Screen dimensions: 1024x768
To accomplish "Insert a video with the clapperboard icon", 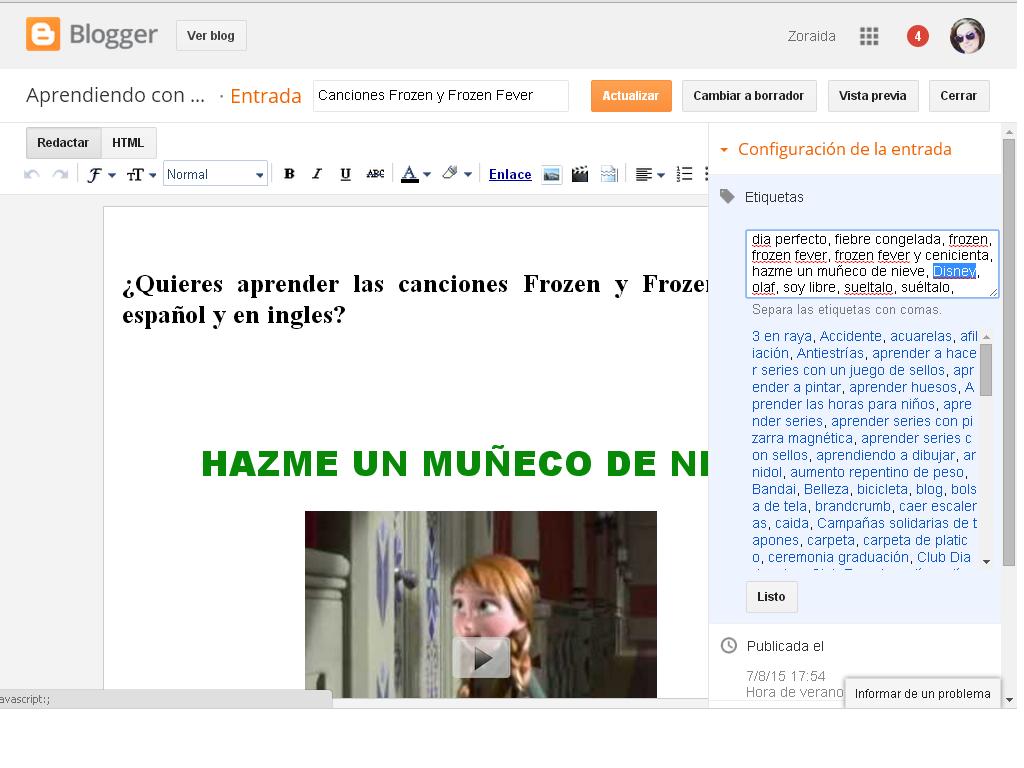I will (579, 174).
